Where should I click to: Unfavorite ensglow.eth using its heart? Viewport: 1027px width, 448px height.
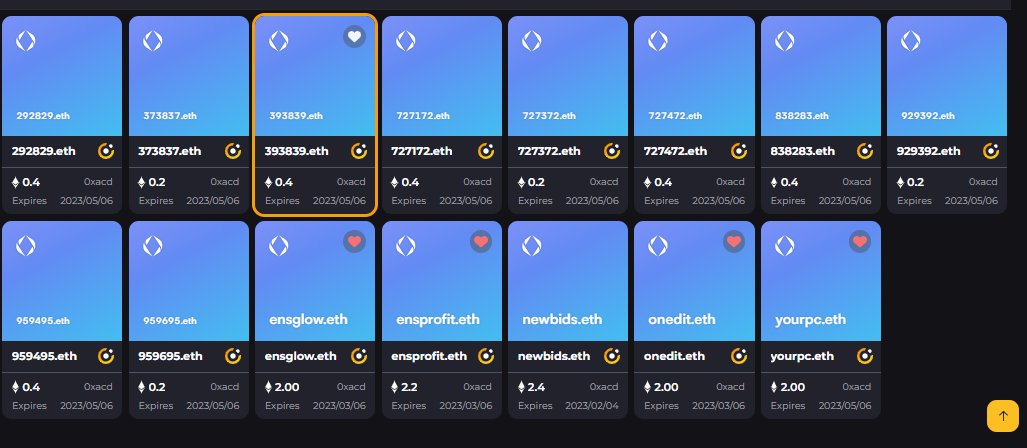point(354,242)
